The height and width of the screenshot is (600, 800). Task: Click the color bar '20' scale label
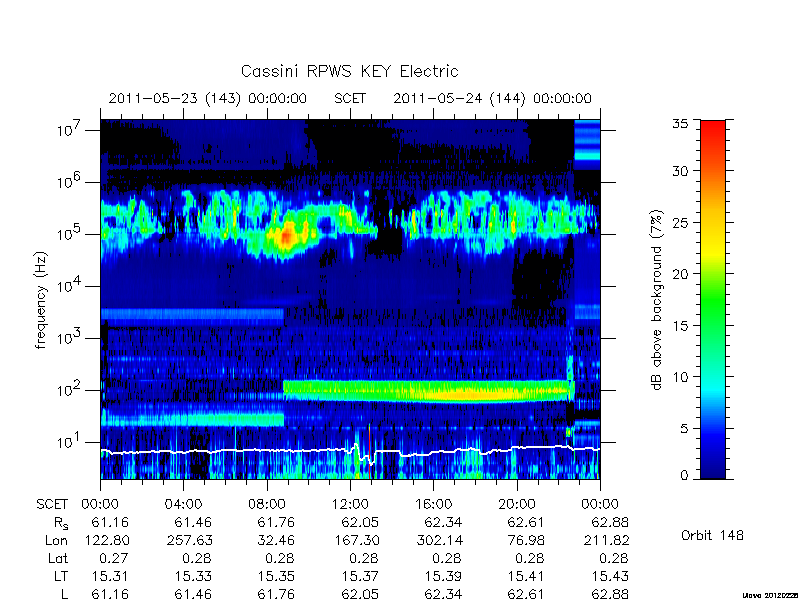681,274
